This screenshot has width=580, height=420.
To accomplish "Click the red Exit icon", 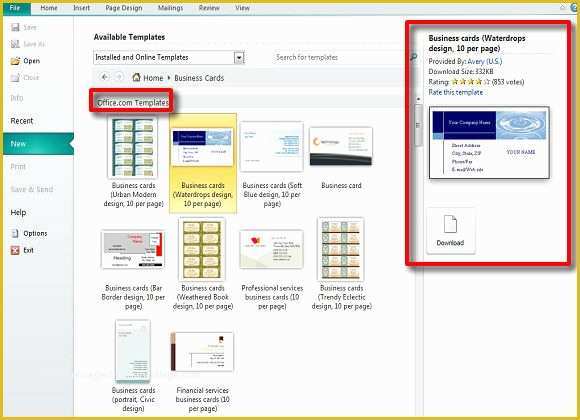I will coord(15,250).
